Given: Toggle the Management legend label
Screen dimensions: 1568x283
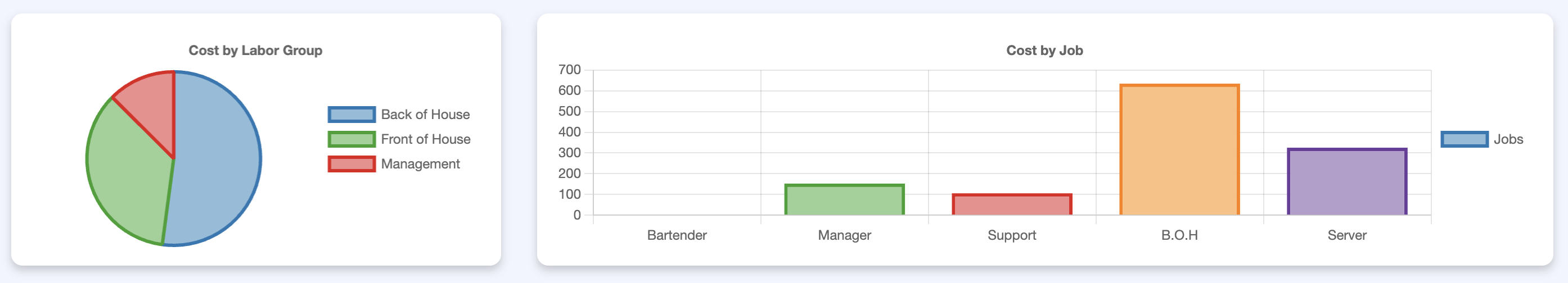Looking at the screenshot, I should pos(420,164).
